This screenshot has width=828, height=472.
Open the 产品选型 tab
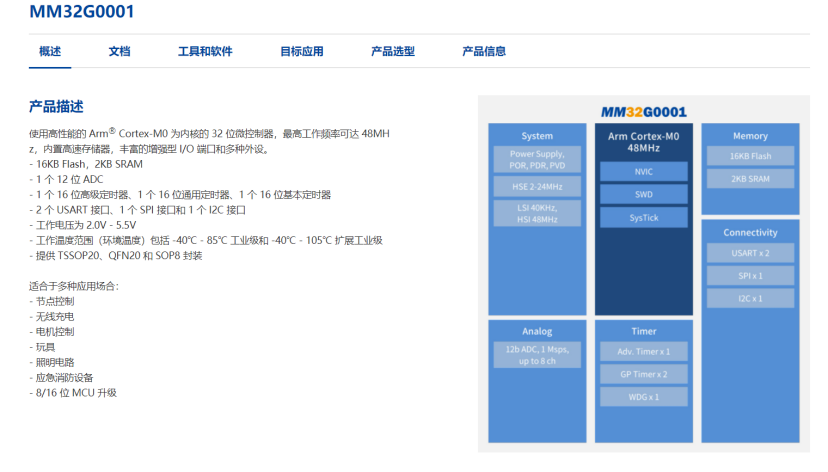click(393, 52)
